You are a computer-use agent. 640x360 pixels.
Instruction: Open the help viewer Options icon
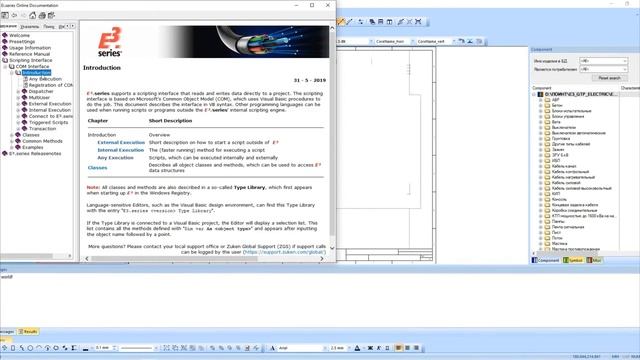(51, 16)
